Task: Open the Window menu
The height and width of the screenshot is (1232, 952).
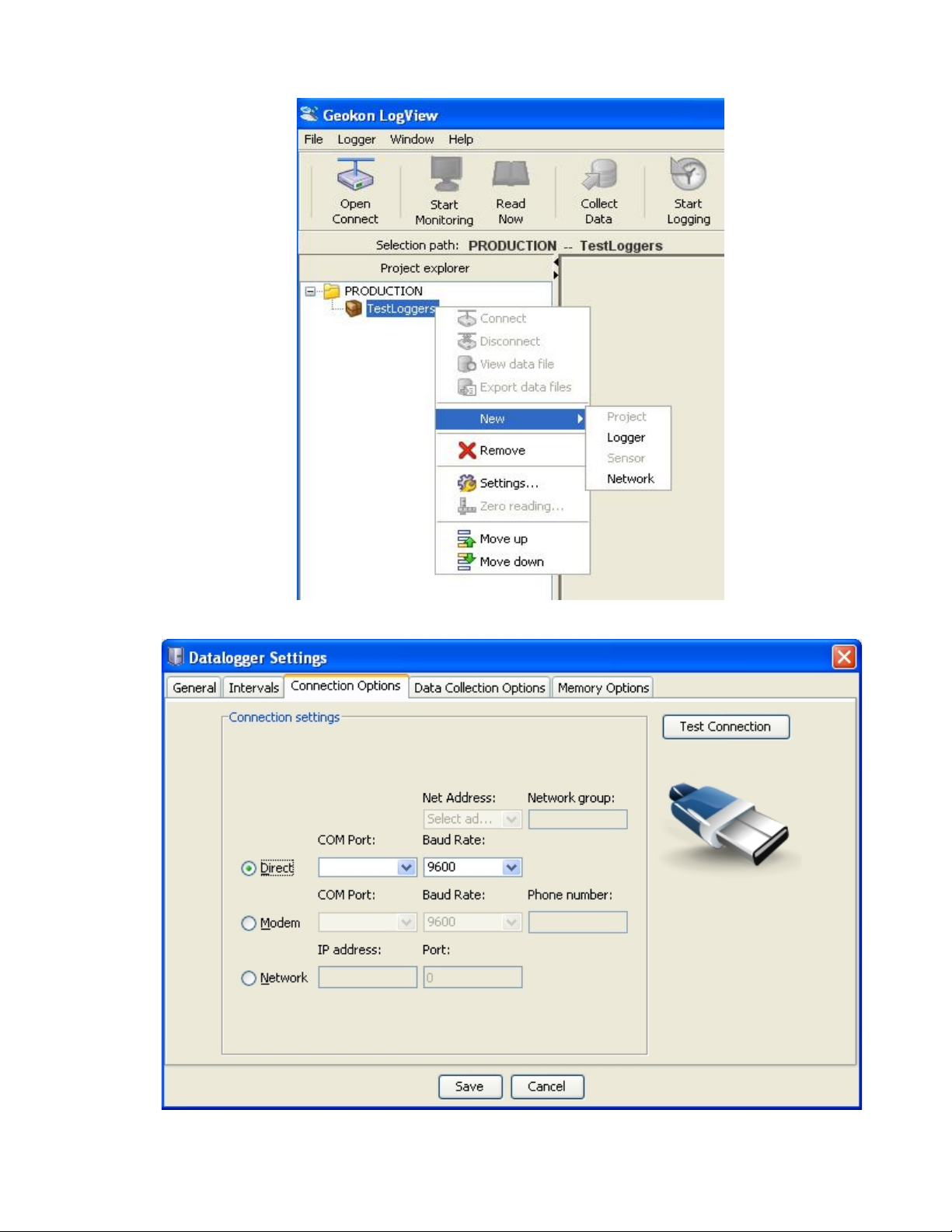Action: [412, 139]
